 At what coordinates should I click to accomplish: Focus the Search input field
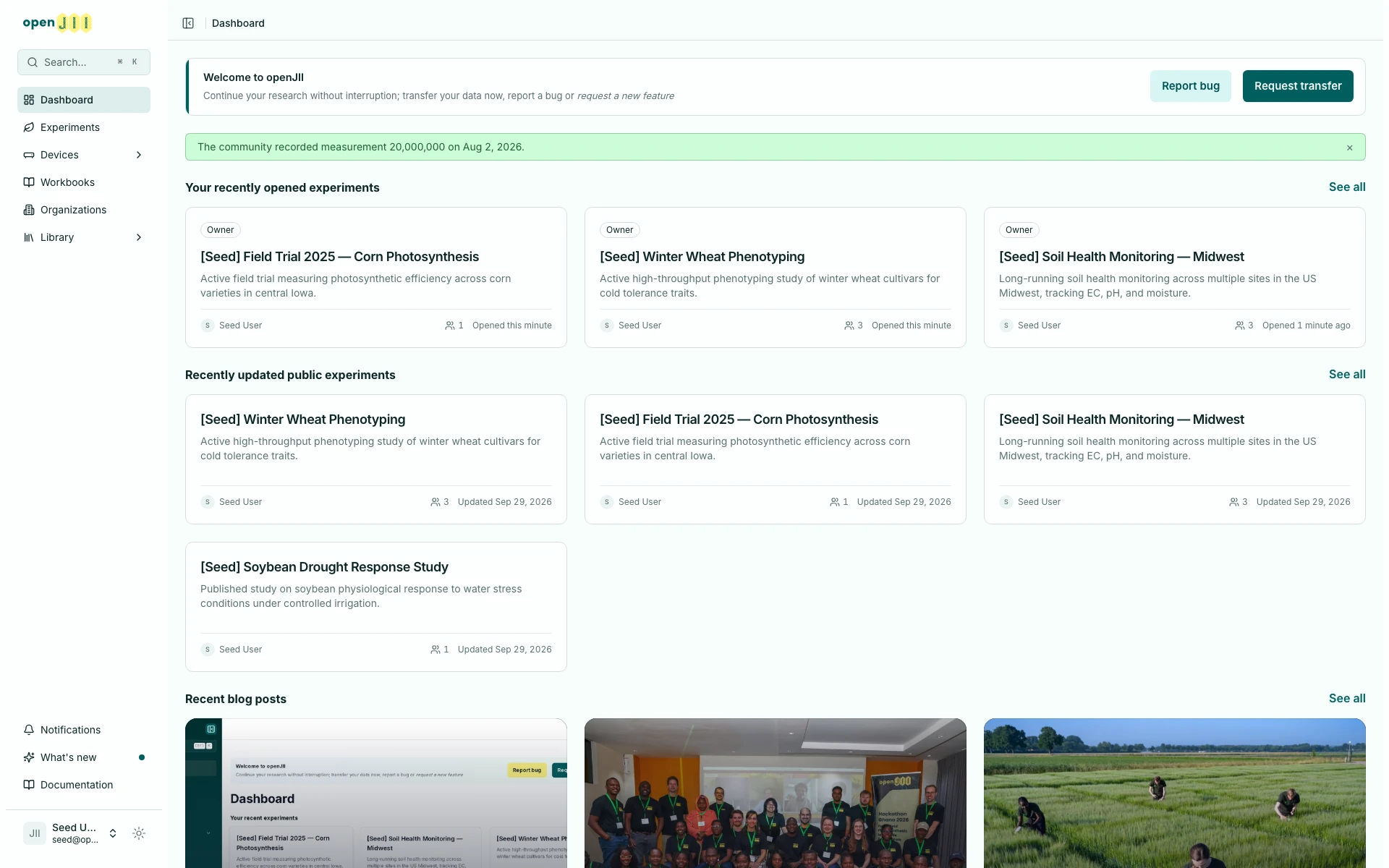(84, 62)
